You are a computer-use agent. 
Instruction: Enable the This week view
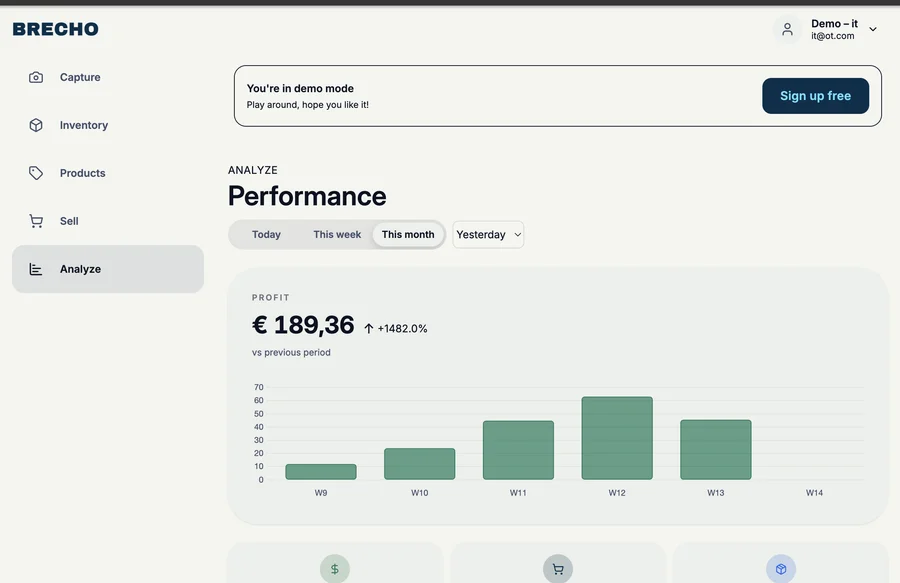pyautogui.click(x=336, y=234)
